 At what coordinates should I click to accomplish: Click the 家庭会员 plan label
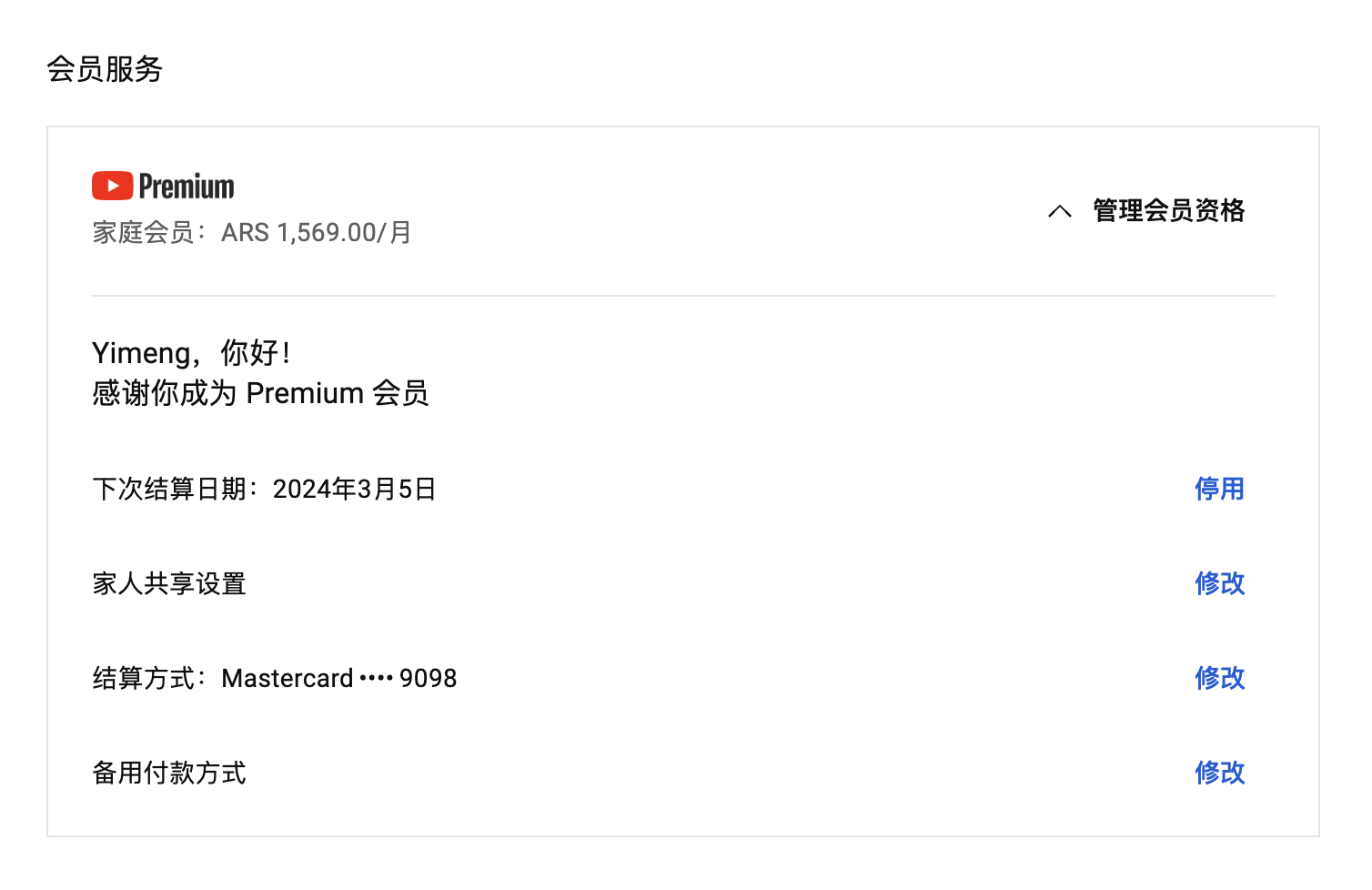pos(143,233)
